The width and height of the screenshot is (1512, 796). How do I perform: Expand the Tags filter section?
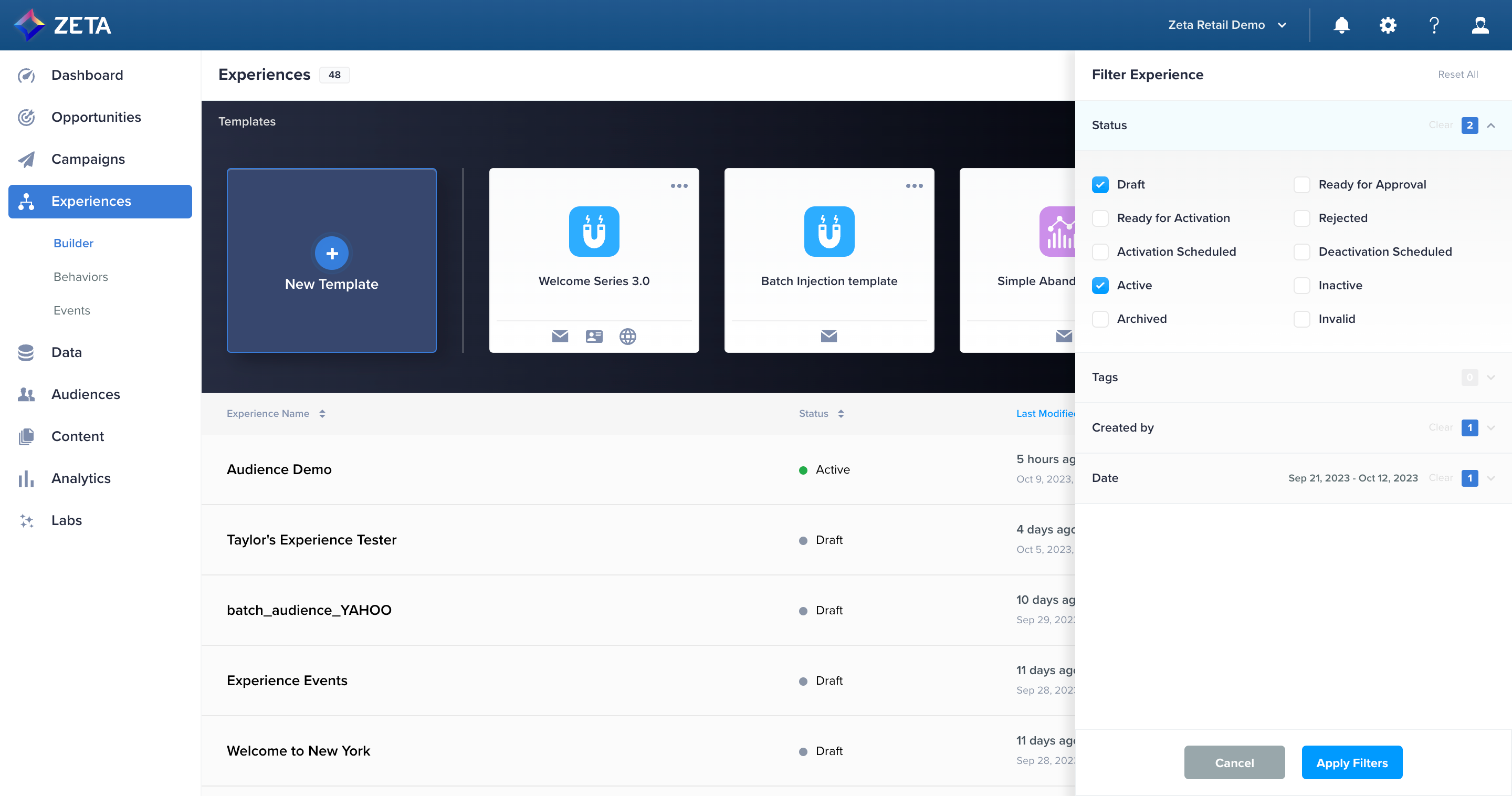[1491, 378]
